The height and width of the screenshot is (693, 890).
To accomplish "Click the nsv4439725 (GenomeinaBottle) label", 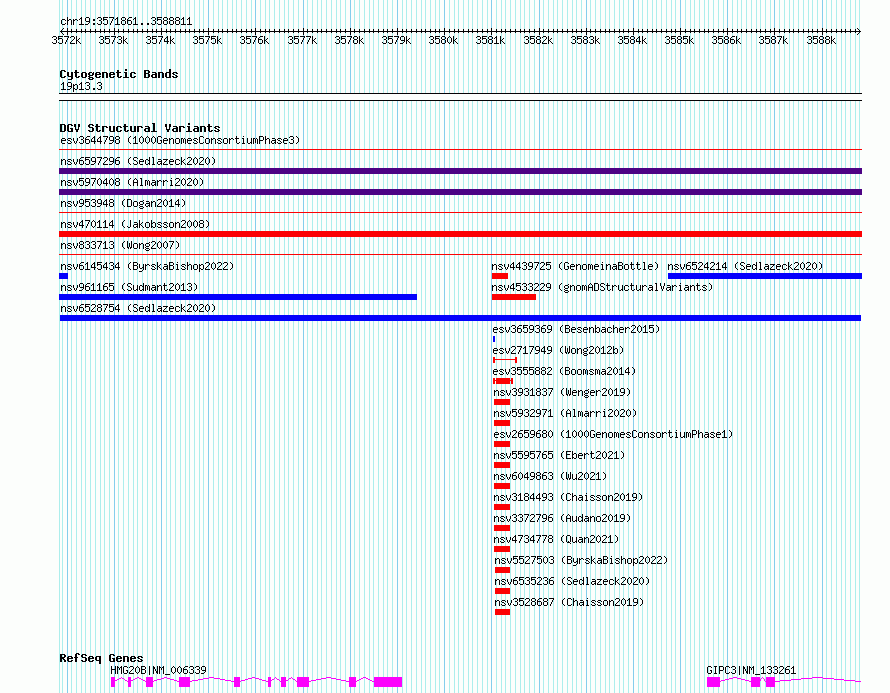I will (x=575, y=266).
